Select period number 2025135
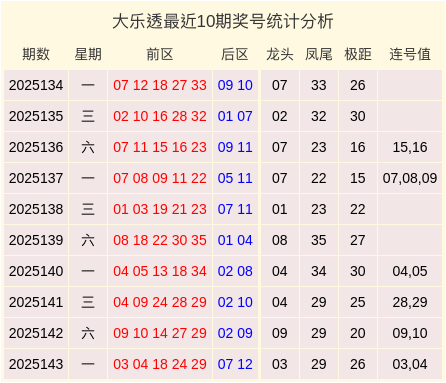This screenshot has height=383, width=446. point(36,116)
